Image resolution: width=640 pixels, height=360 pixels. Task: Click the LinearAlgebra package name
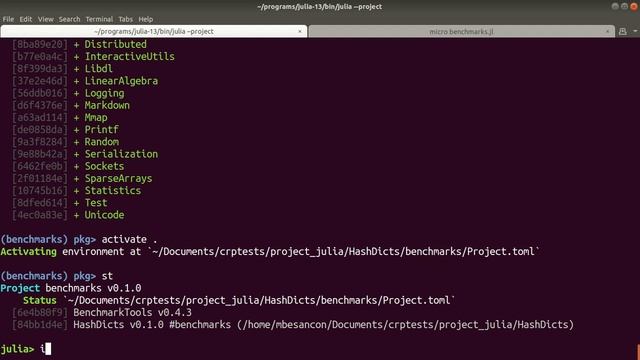121,81
